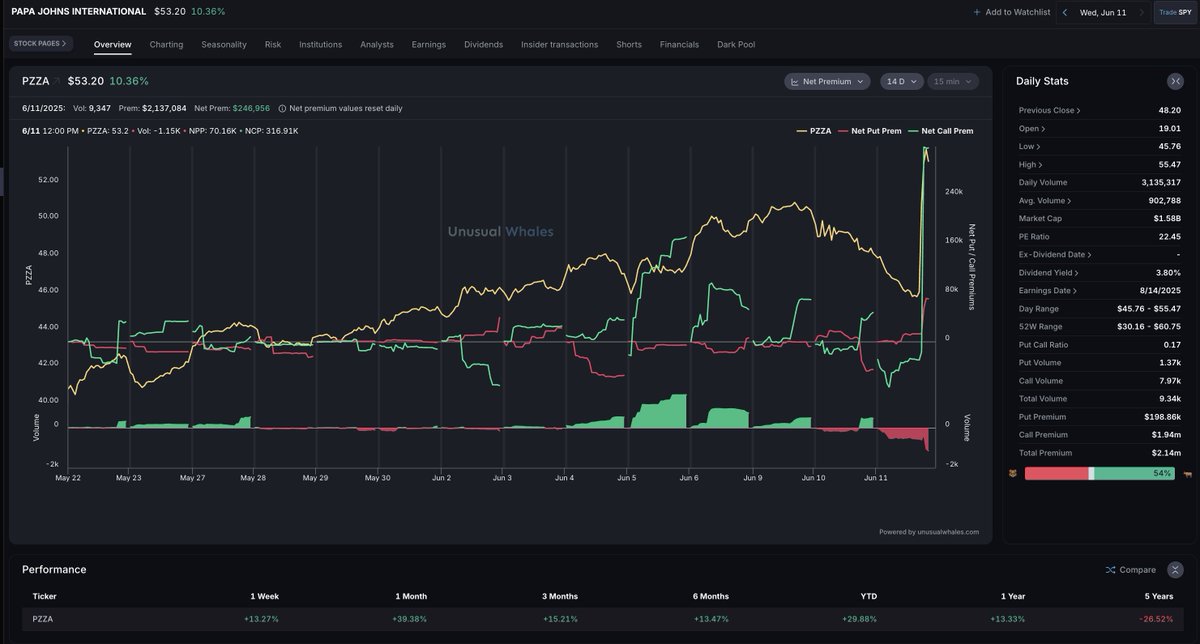Switch to the Overview tab
Screen dimensions: 1200x644
click(113, 44)
